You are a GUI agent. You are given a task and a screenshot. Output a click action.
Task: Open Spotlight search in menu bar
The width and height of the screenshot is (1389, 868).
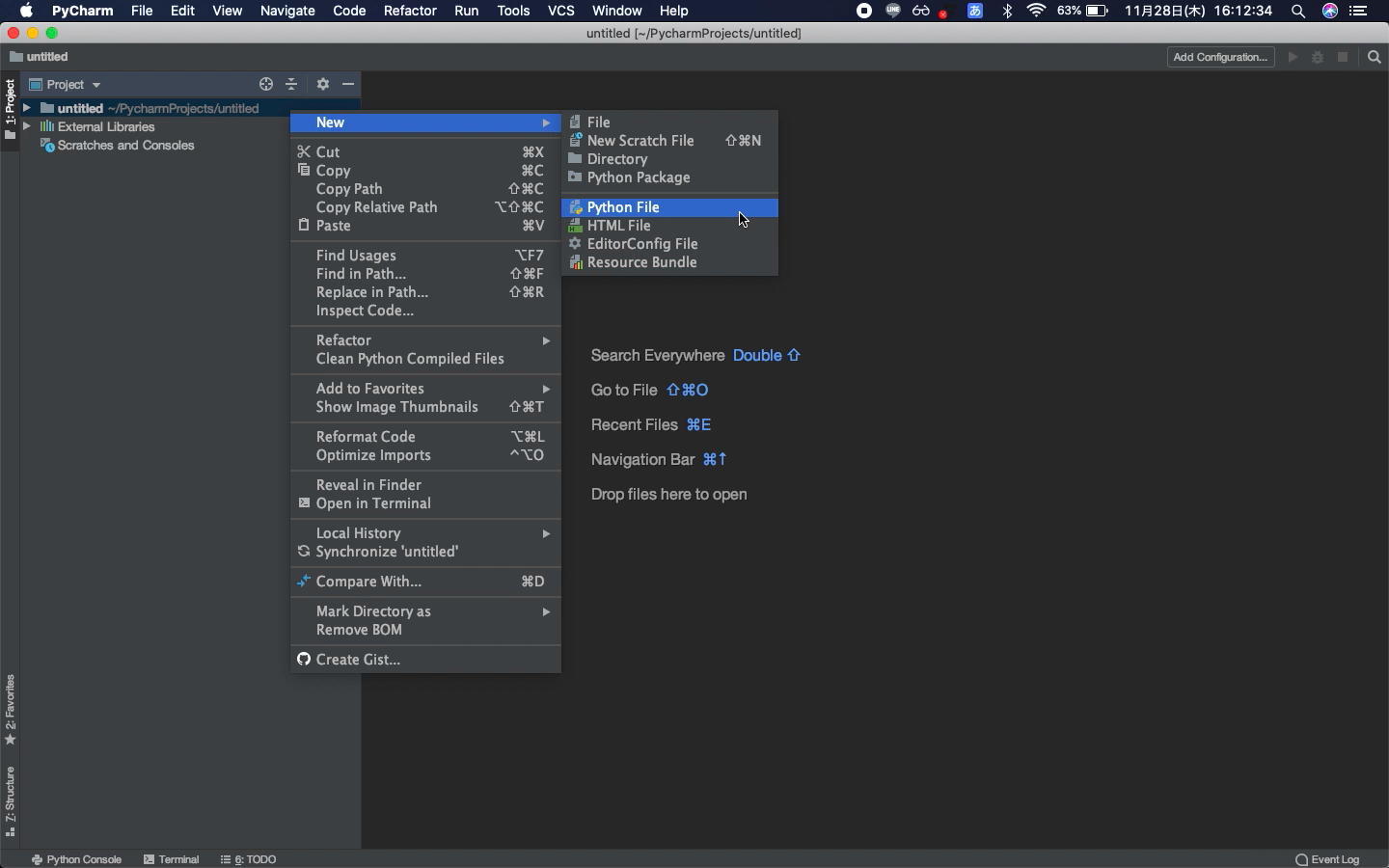point(1298,11)
